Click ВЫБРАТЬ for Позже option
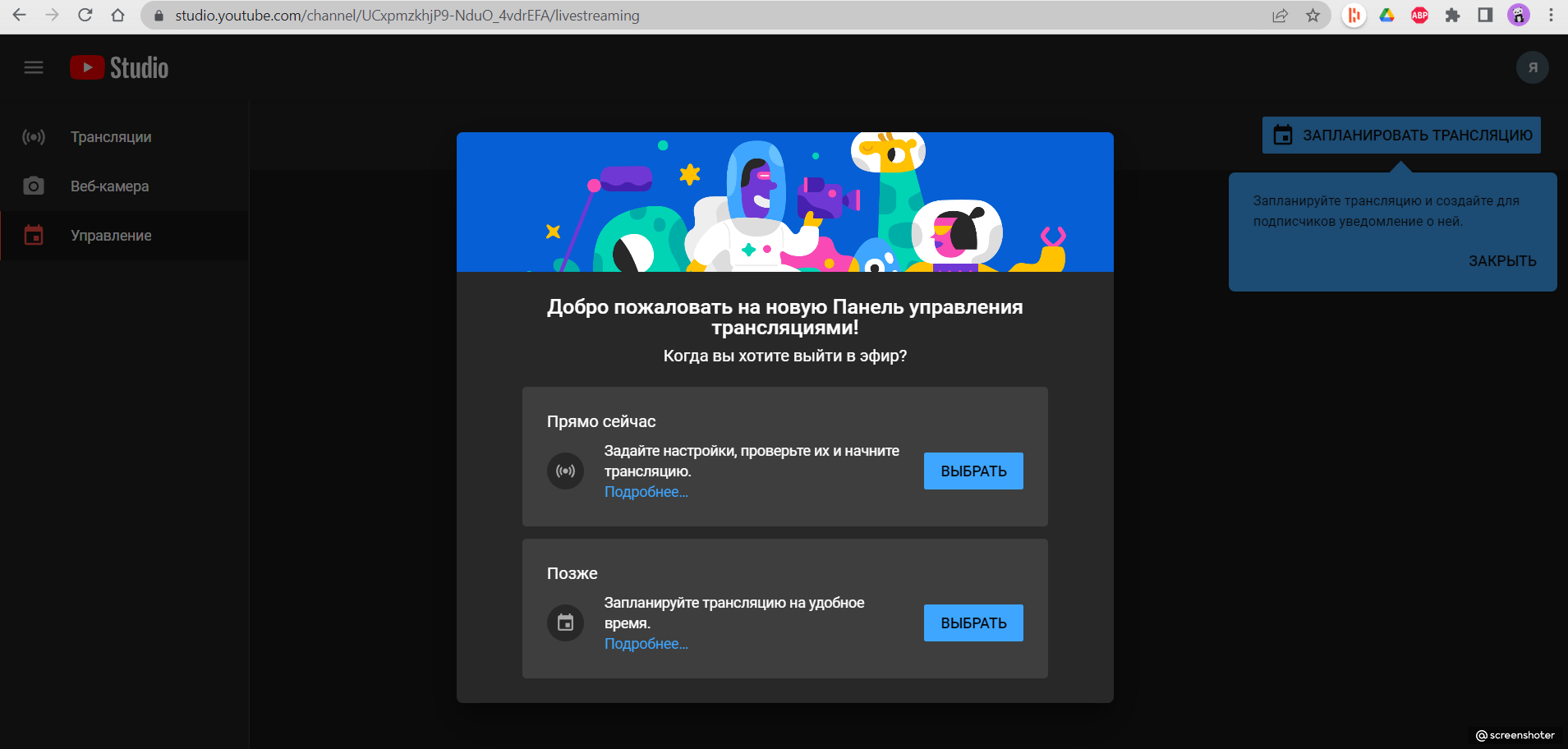The image size is (1568, 749). point(973,623)
